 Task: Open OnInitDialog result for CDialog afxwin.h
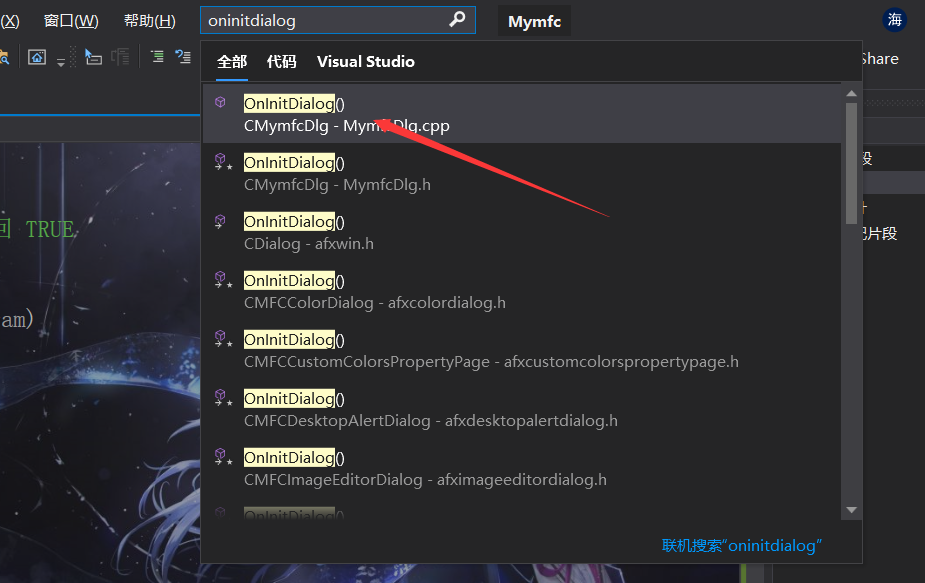(522, 232)
